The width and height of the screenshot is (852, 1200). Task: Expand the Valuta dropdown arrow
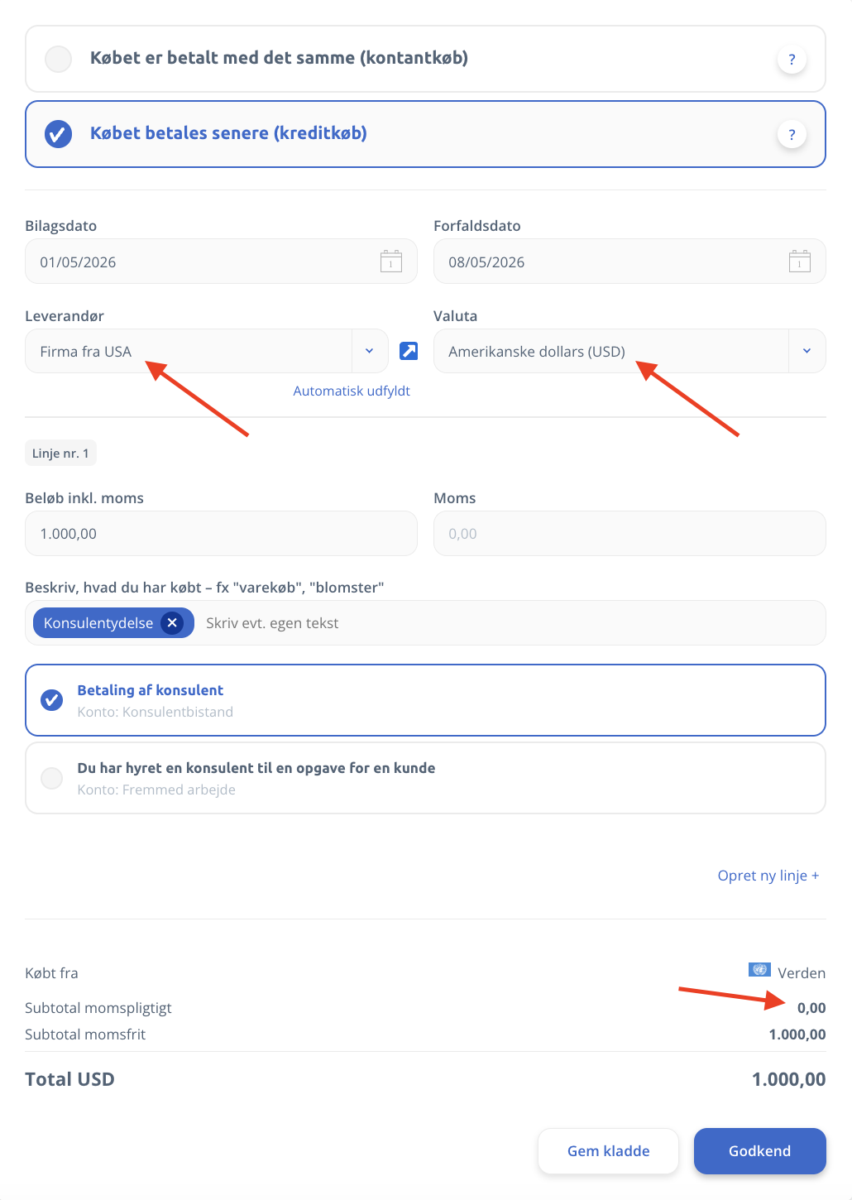tap(807, 351)
